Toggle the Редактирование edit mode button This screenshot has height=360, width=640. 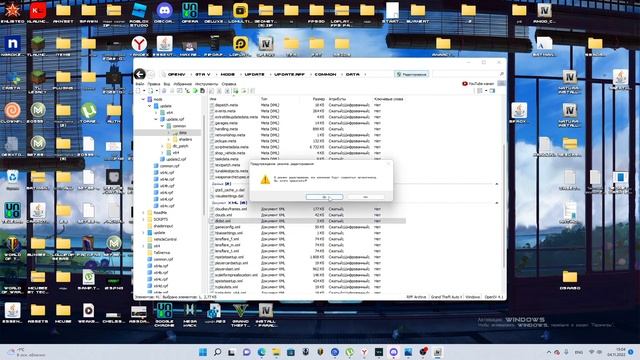(x=411, y=74)
